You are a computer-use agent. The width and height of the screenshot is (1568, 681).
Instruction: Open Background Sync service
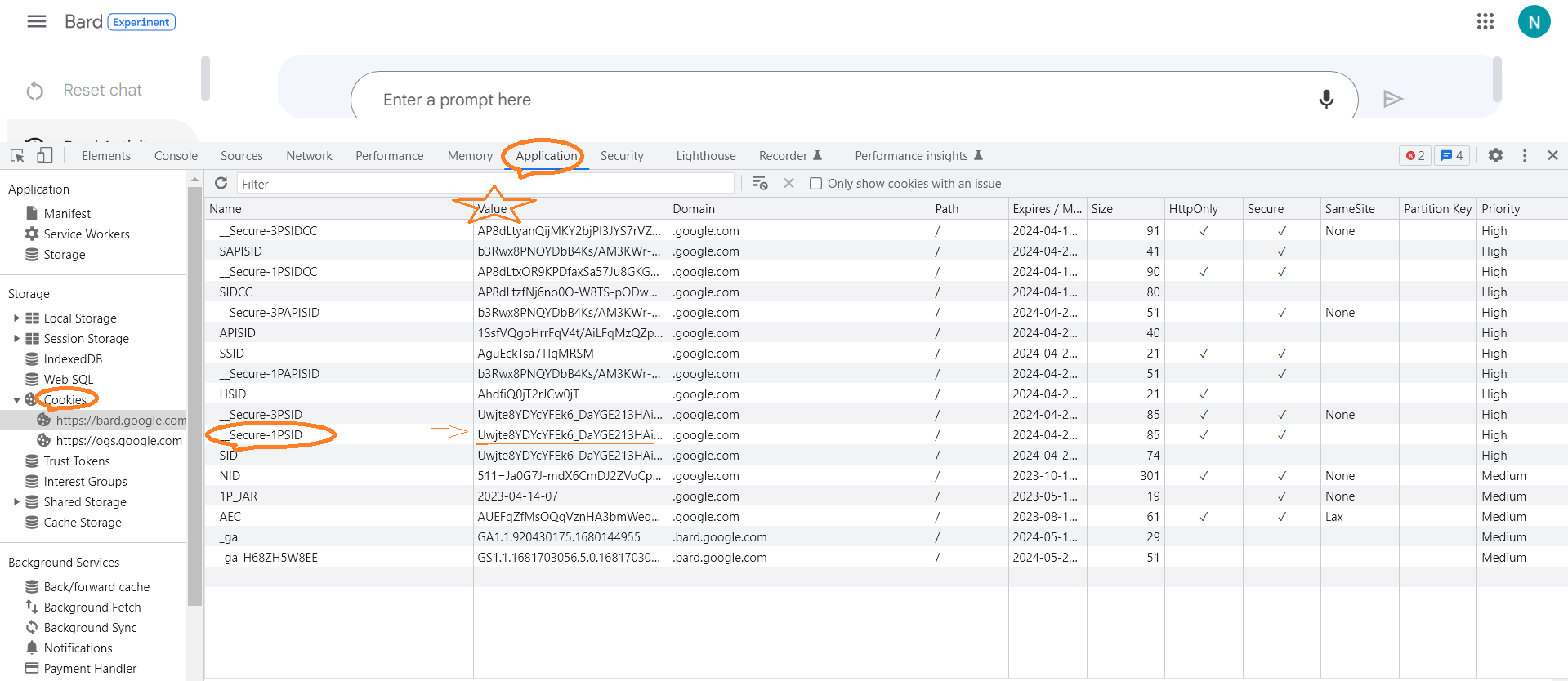(x=90, y=627)
